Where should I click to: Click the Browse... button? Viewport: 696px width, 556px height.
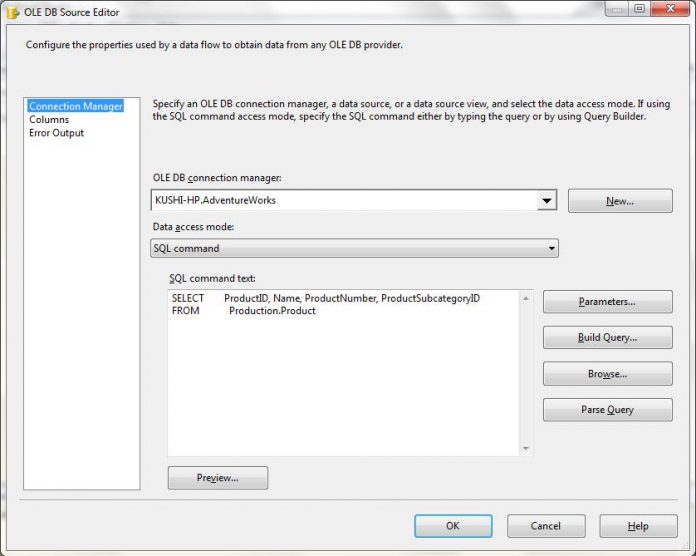tap(607, 374)
